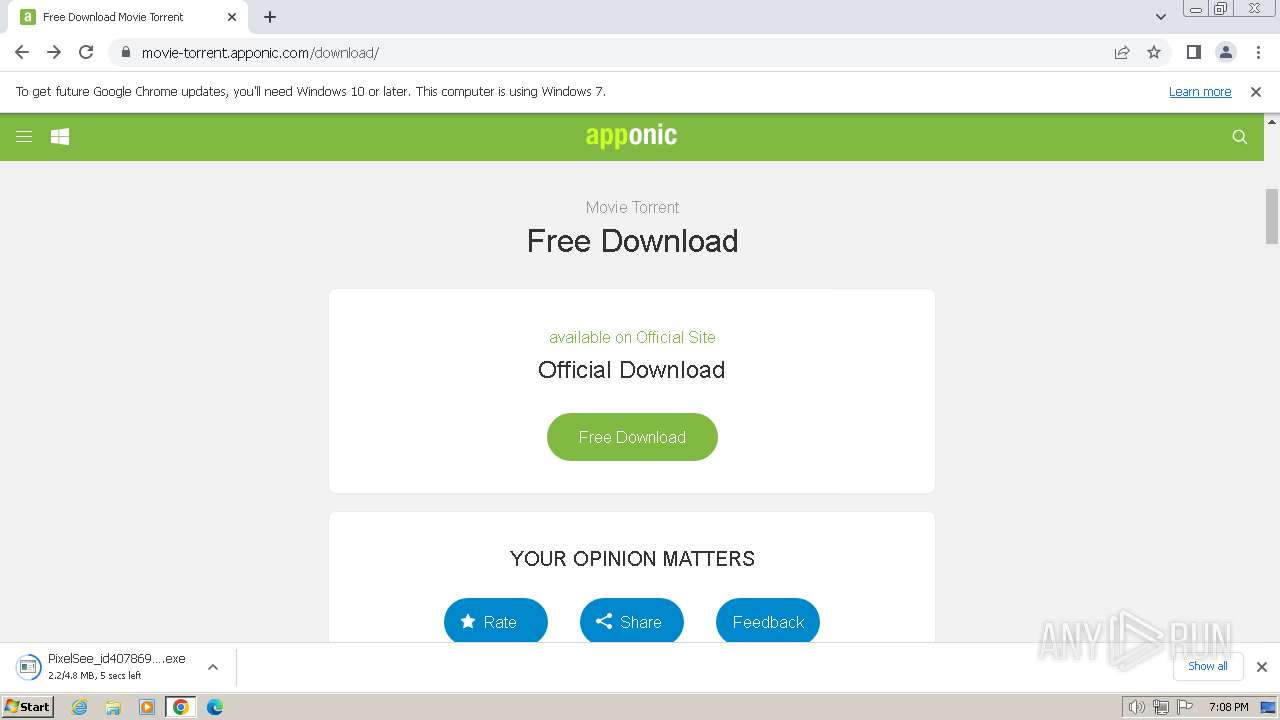Open the PixelSee exe download item
This screenshot has height=720, width=1280.
(x=102, y=666)
